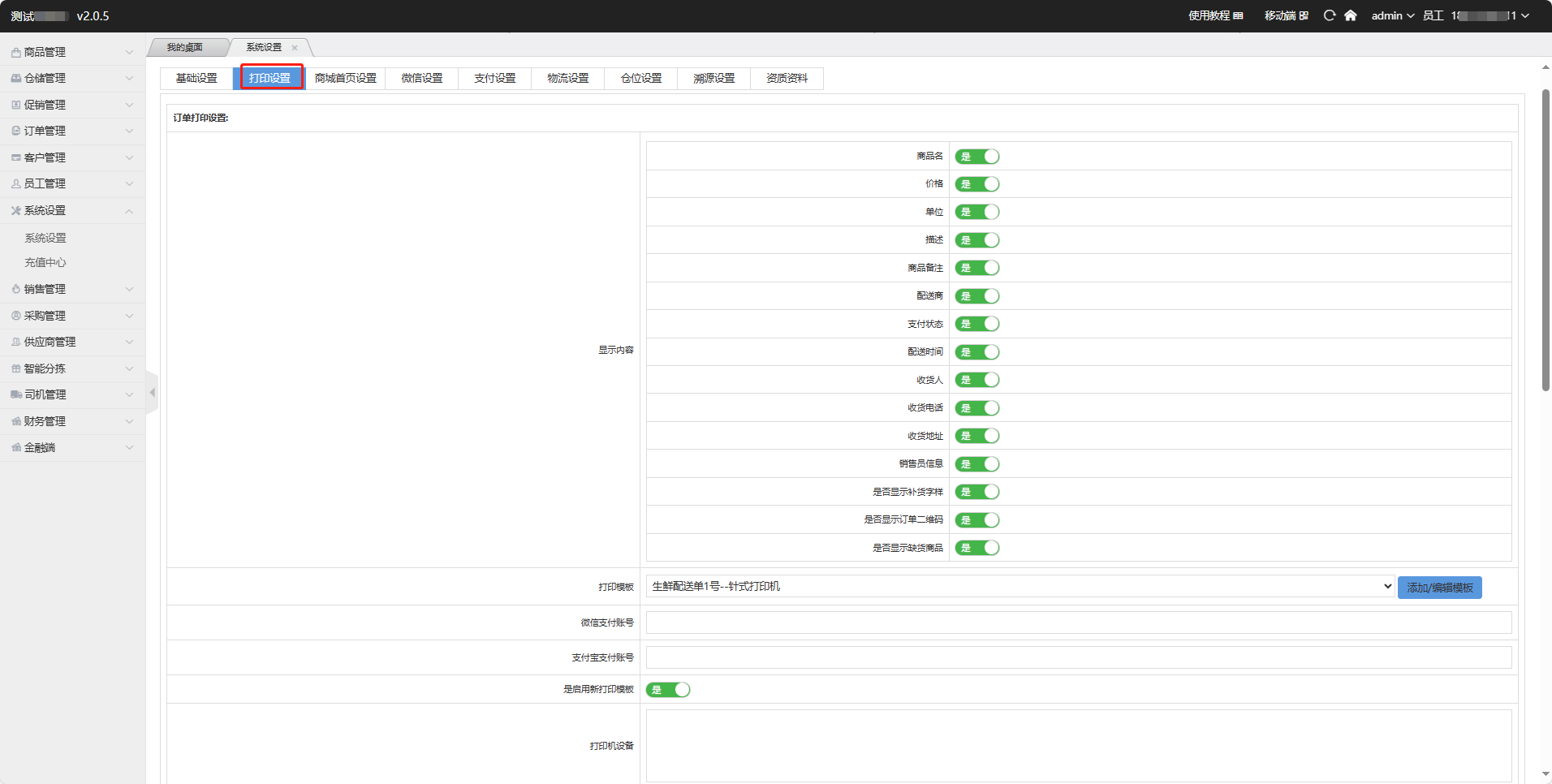Click the 订单管理 sidebar icon

(15, 131)
